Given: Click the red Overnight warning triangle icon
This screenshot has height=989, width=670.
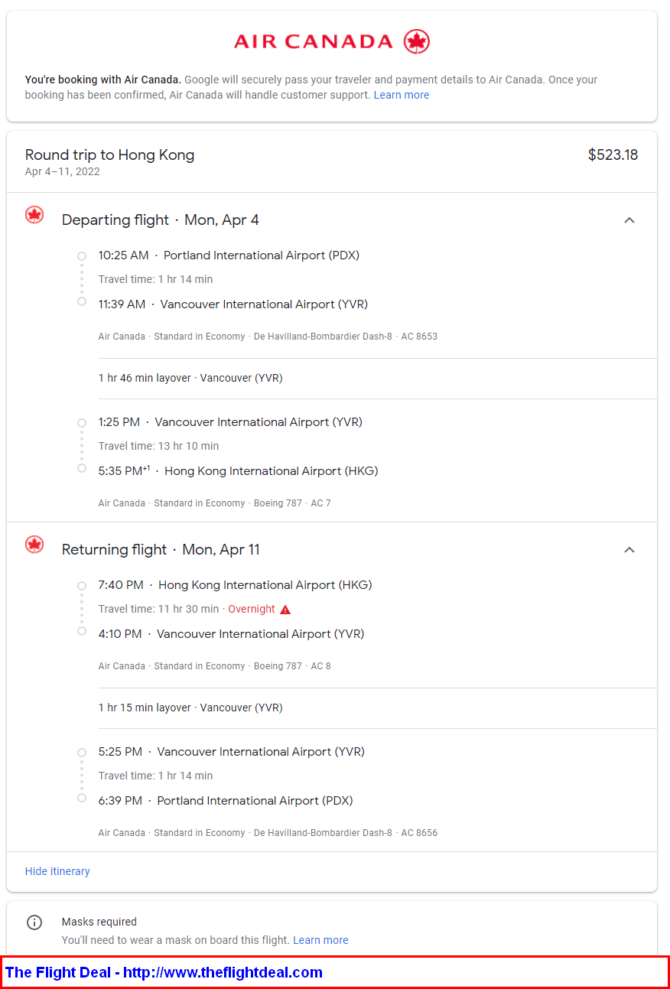Looking at the screenshot, I should 285,609.
